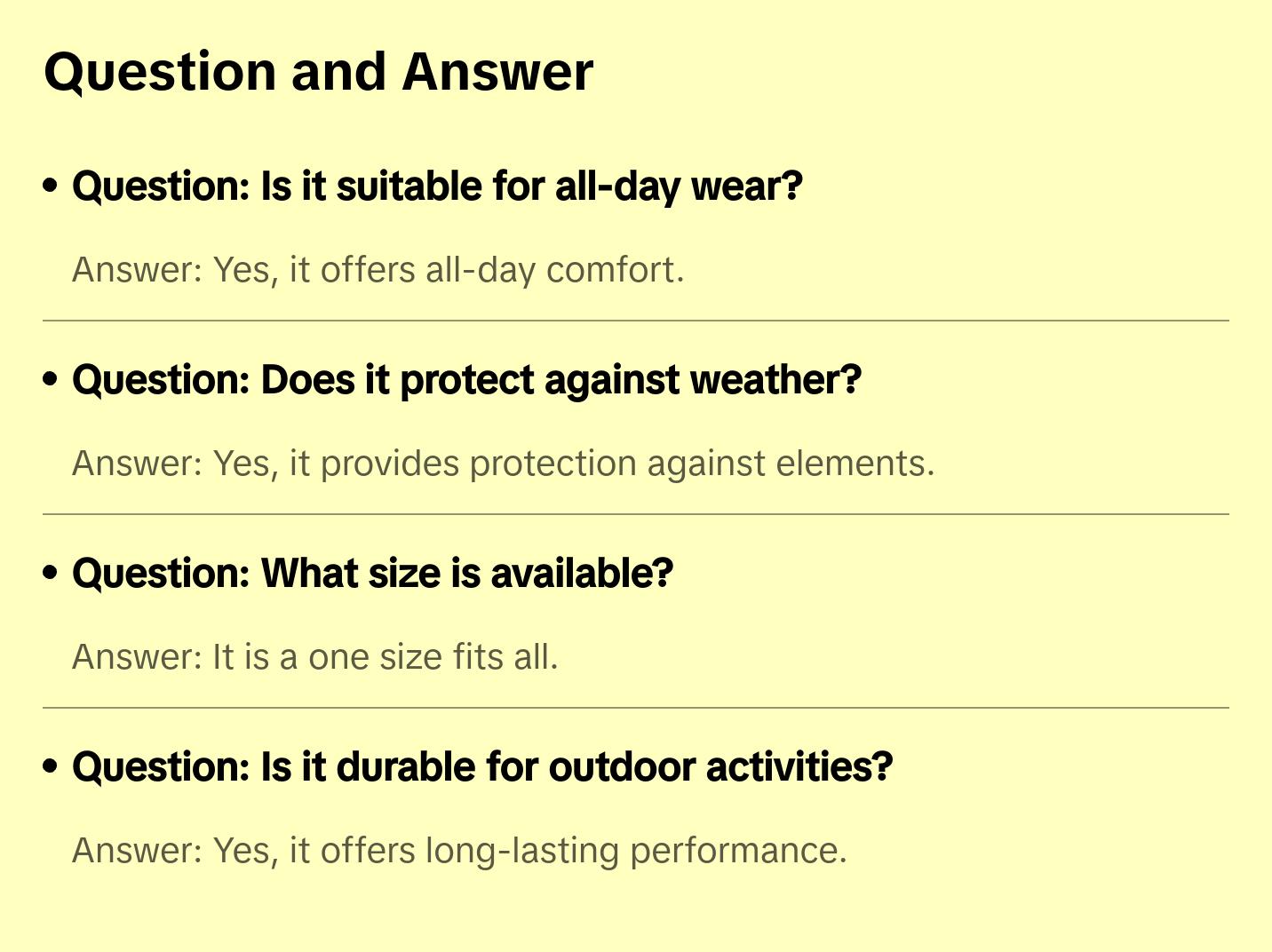Click the "Question:" label of the weather question
The height and width of the screenshot is (952, 1272).
[162, 380]
